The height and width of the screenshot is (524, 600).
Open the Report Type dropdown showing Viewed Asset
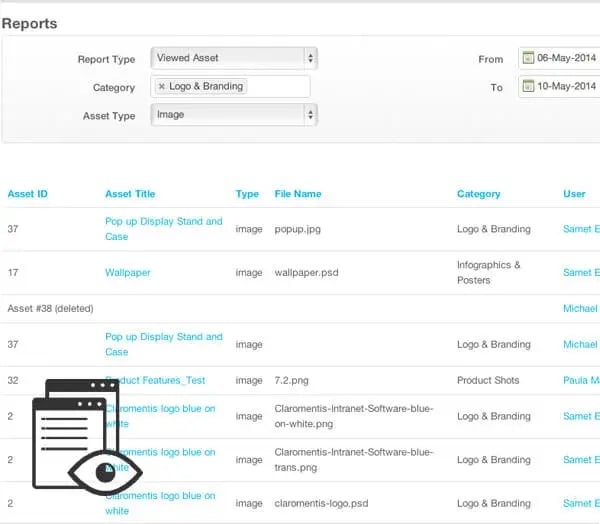234,58
